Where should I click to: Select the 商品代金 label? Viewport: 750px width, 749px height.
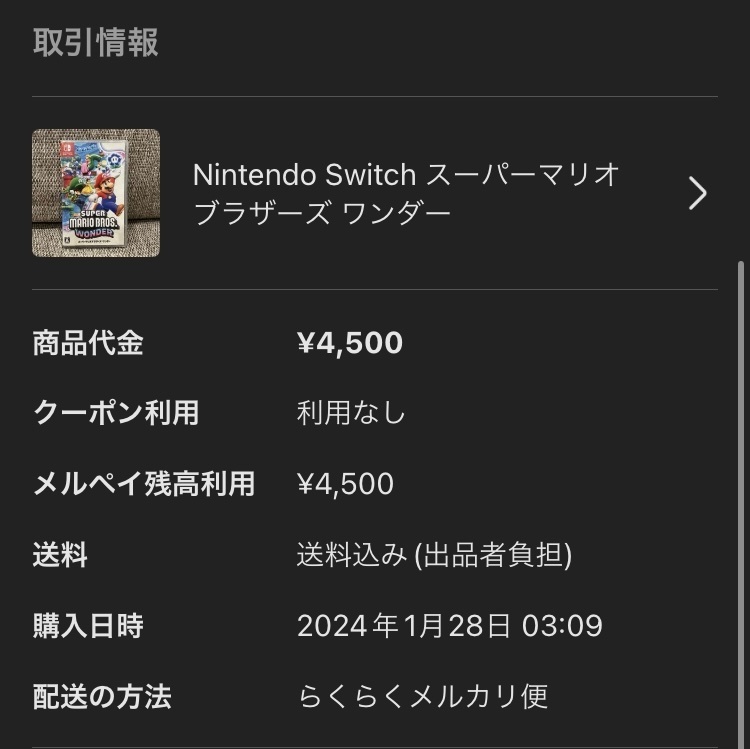(88, 343)
